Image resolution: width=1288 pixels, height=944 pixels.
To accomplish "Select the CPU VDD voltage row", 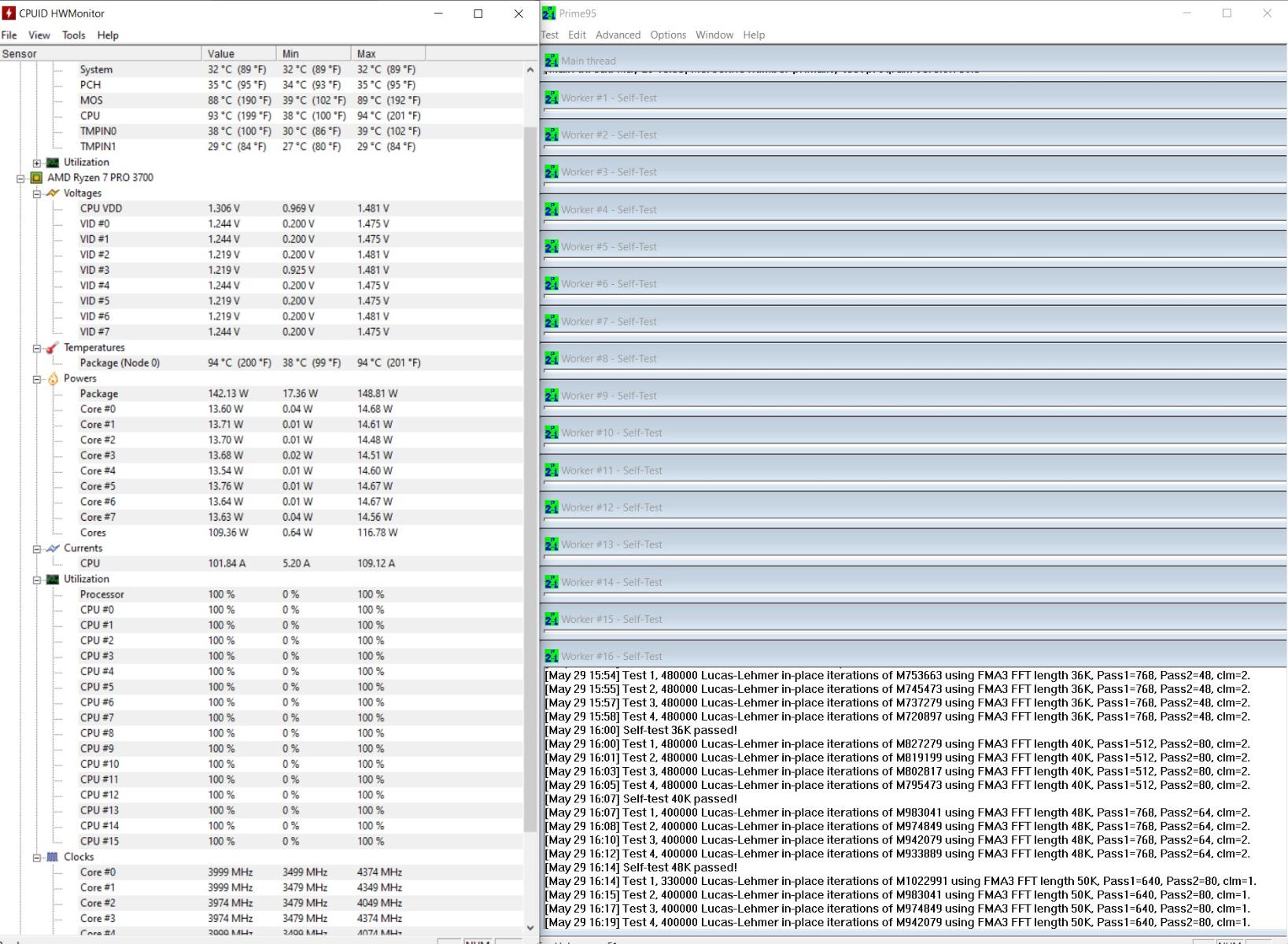I will coord(262,208).
